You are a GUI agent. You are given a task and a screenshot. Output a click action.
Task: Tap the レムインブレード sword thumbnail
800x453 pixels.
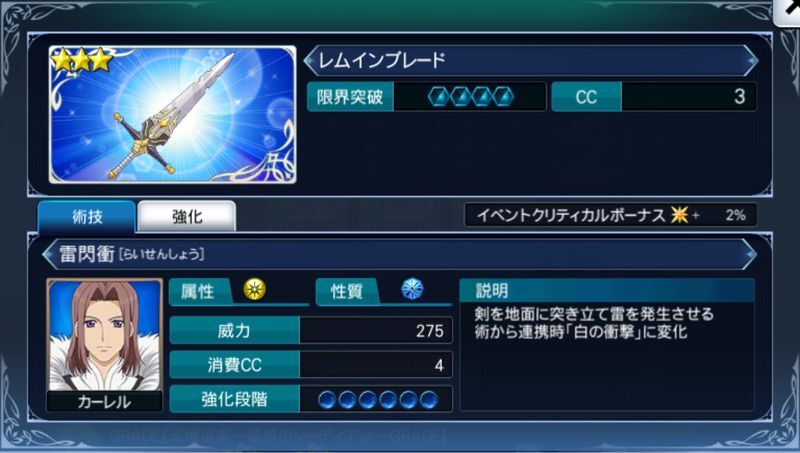172,114
